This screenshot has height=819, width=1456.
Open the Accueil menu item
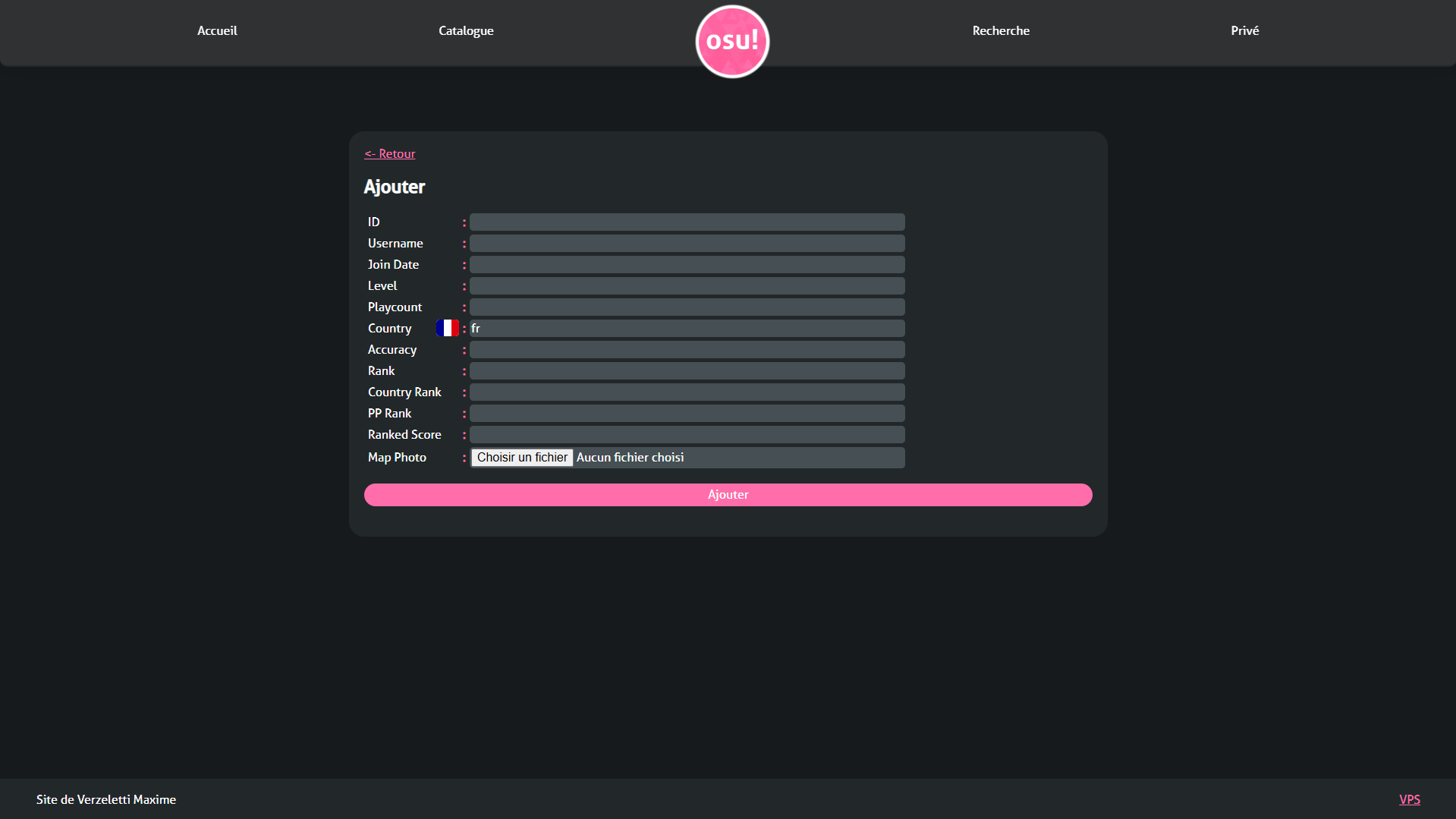[x=217, y=30]
